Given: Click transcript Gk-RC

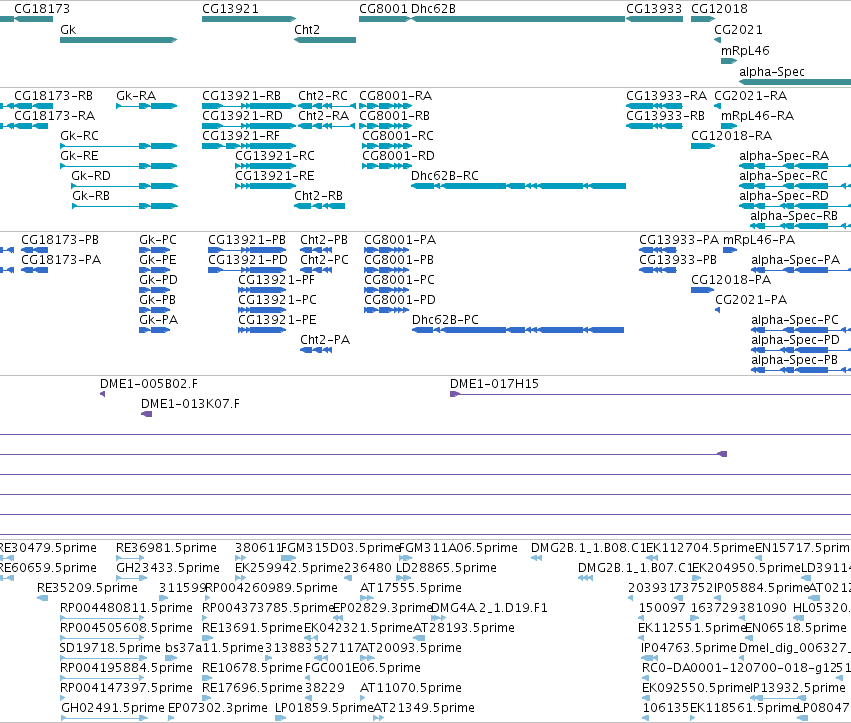Looking at the screenshot, I should [x=118, y=146].
